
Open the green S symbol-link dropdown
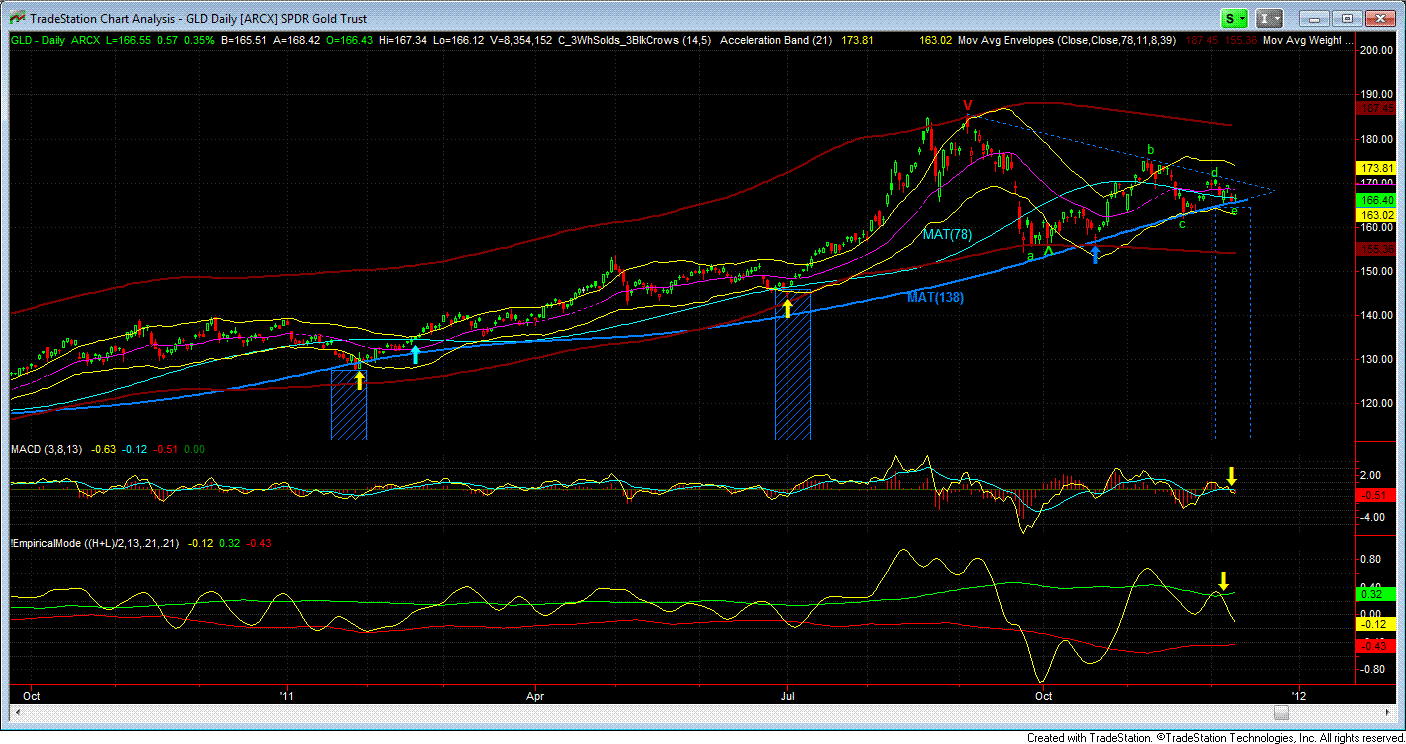1236,18
